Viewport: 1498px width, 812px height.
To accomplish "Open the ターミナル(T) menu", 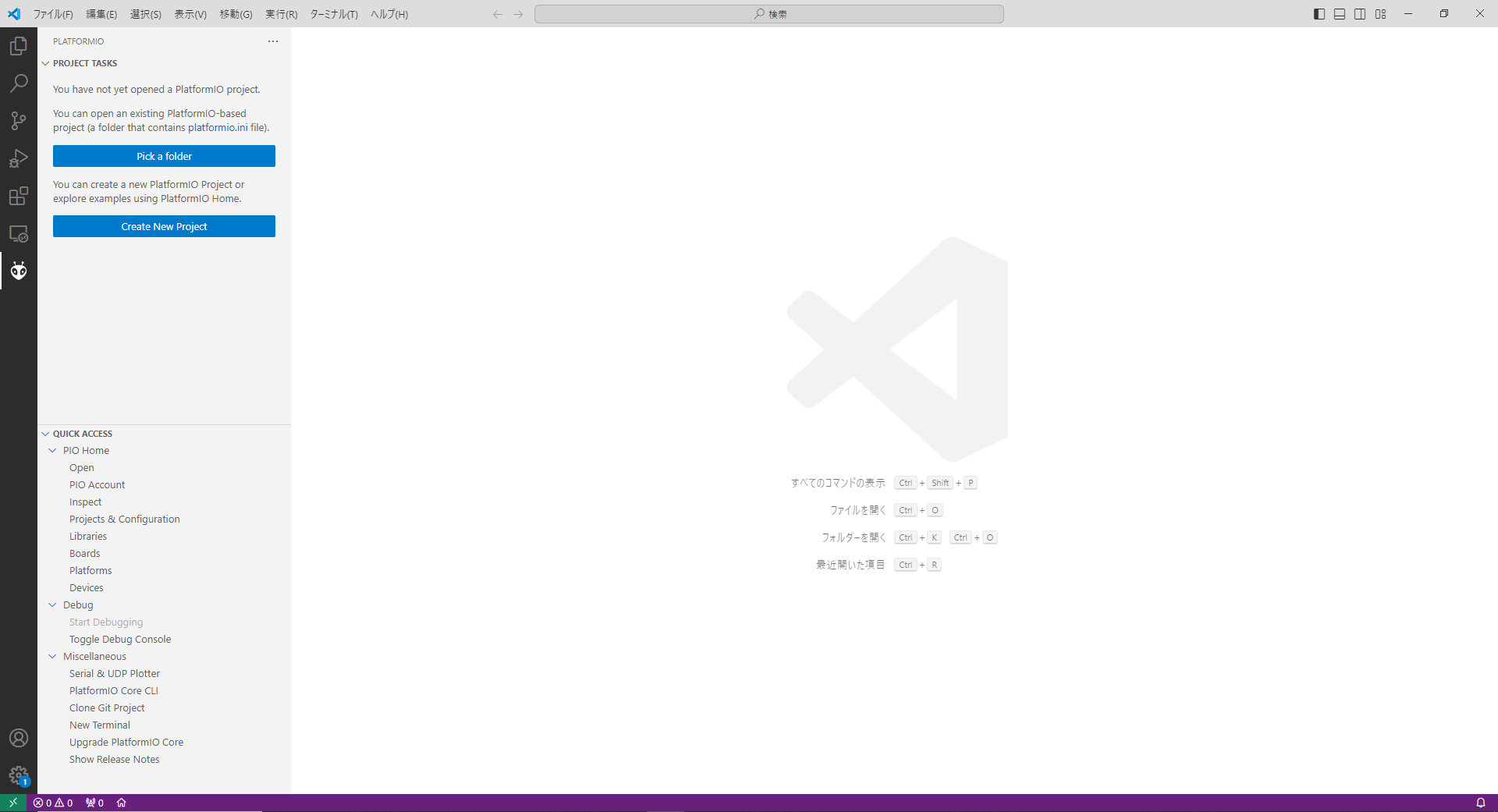I will [x=334, y=14].
